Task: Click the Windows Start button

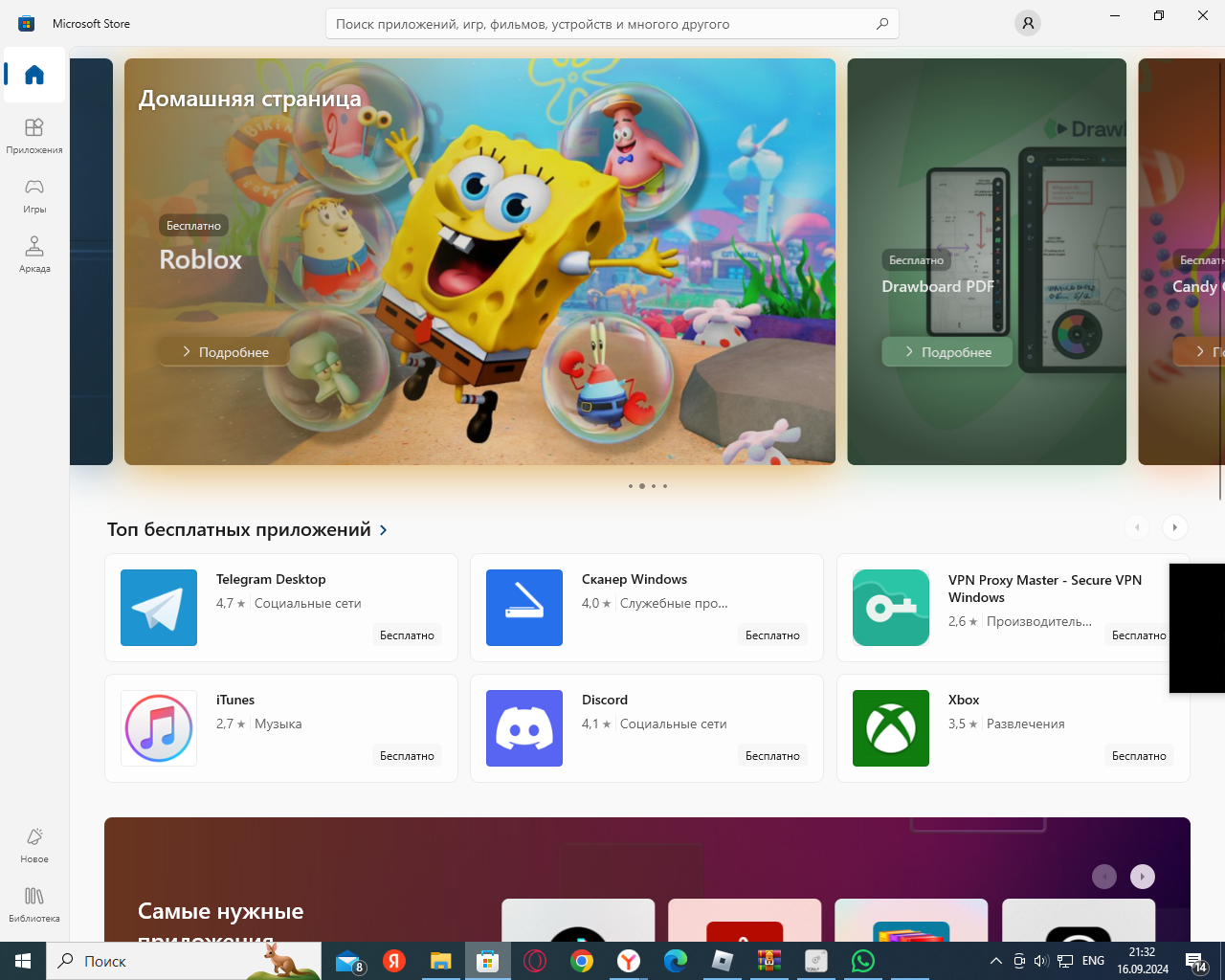Action: pyautogui.click(x=23, y=961)
